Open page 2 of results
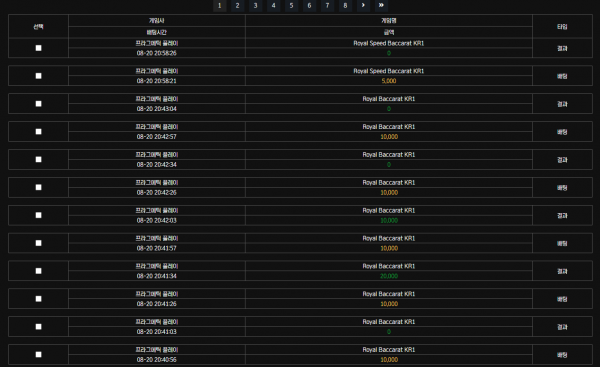The height and width of the screenshot is (367, 600). (237, 5)
